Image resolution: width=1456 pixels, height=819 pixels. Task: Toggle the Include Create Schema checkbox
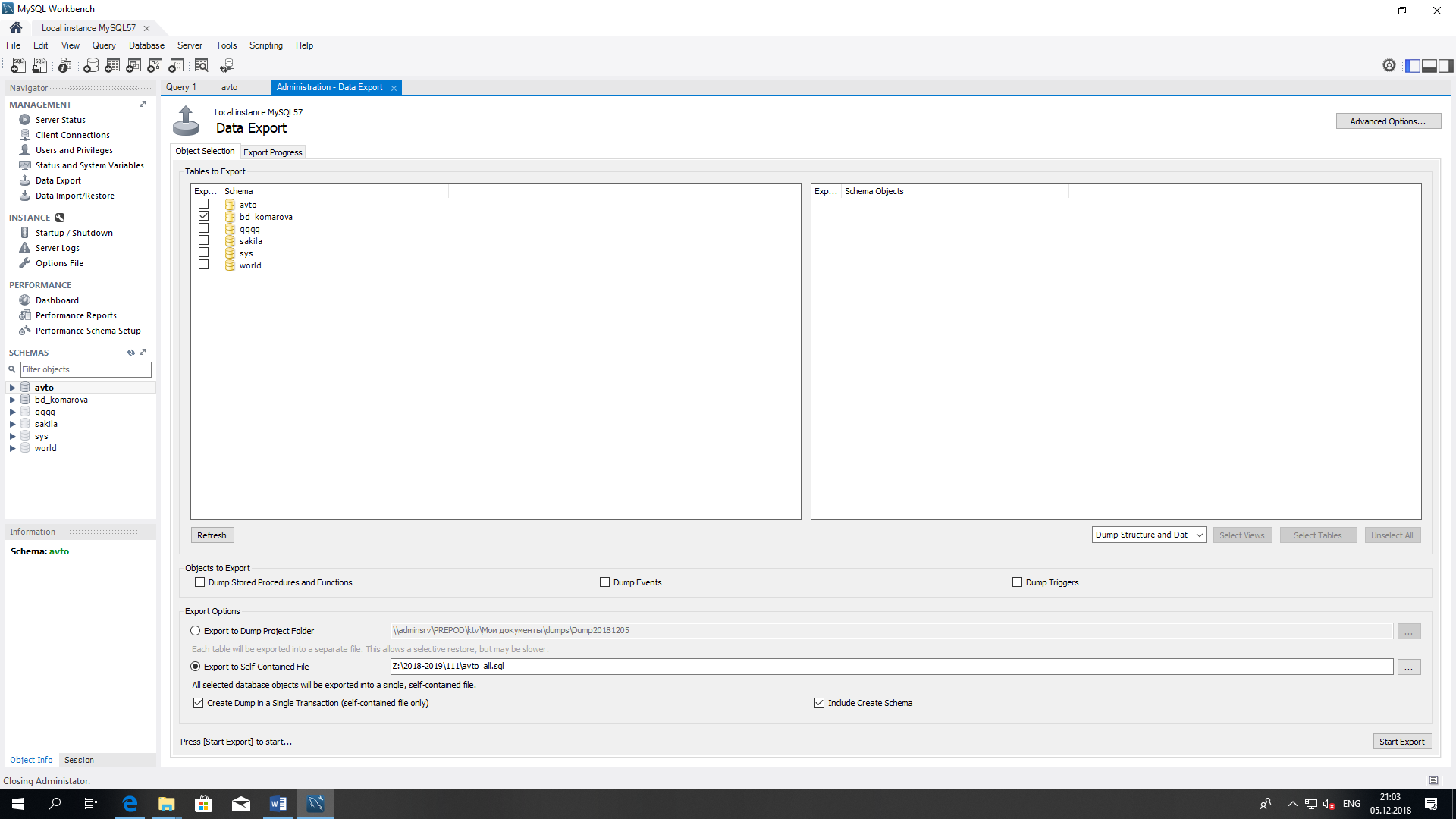(819, 703)
